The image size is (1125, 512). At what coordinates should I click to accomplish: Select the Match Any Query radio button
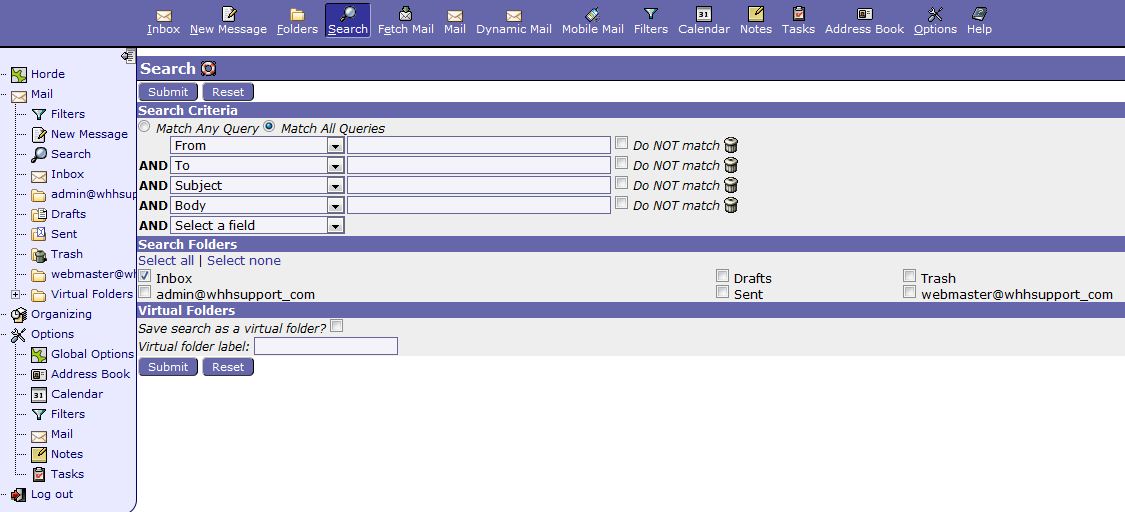pos(145,128)
